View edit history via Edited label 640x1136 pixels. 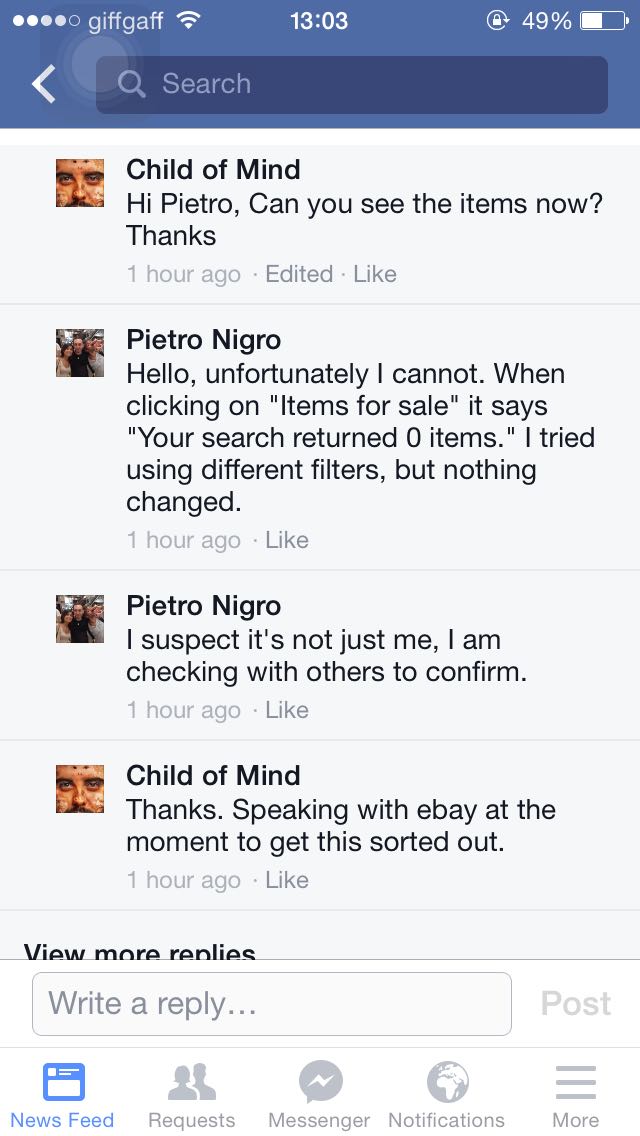299,274
